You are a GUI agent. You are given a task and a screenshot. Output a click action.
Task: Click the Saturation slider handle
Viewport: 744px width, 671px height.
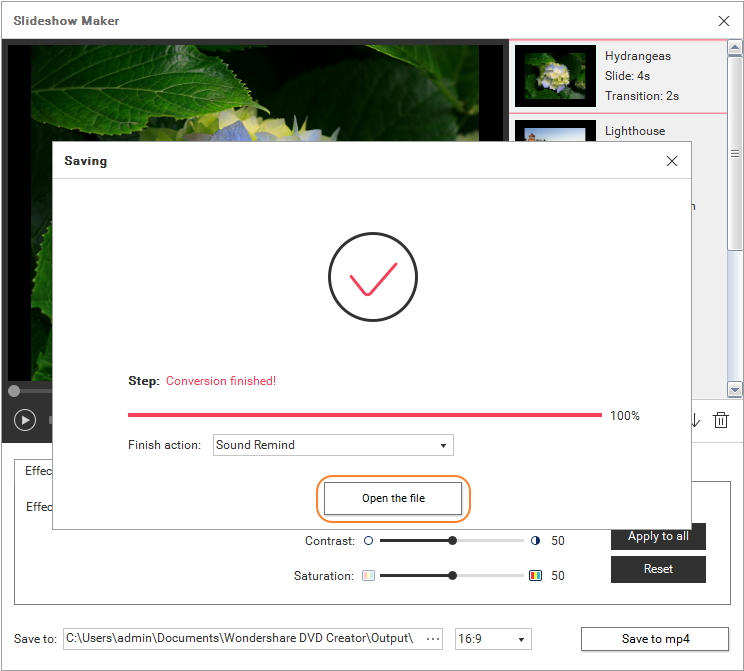pos(453,576)
